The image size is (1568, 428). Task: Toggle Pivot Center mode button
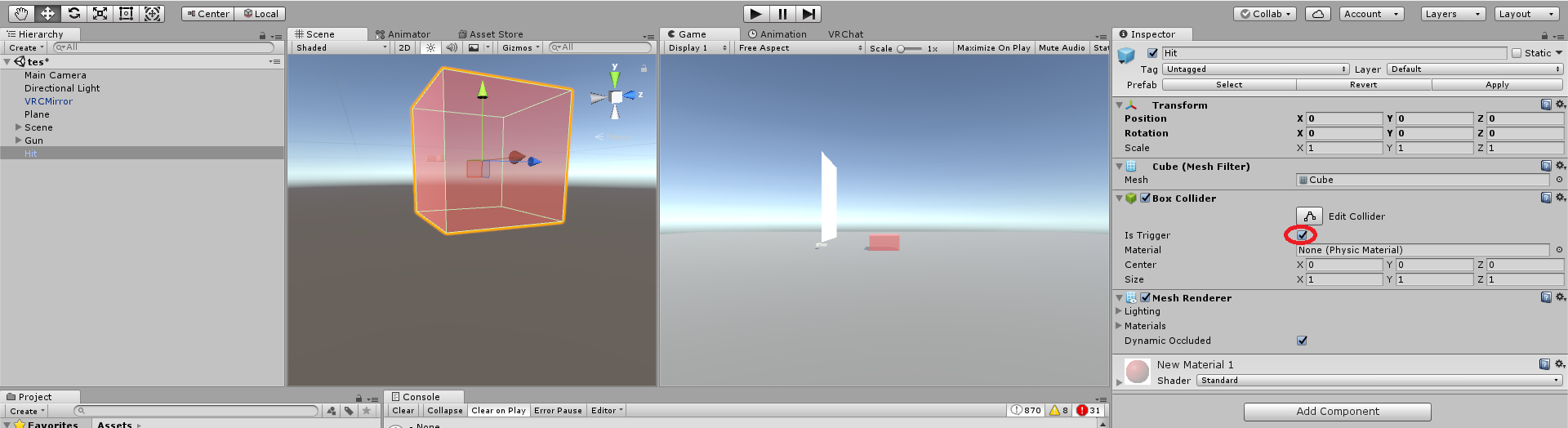point(208,14)
